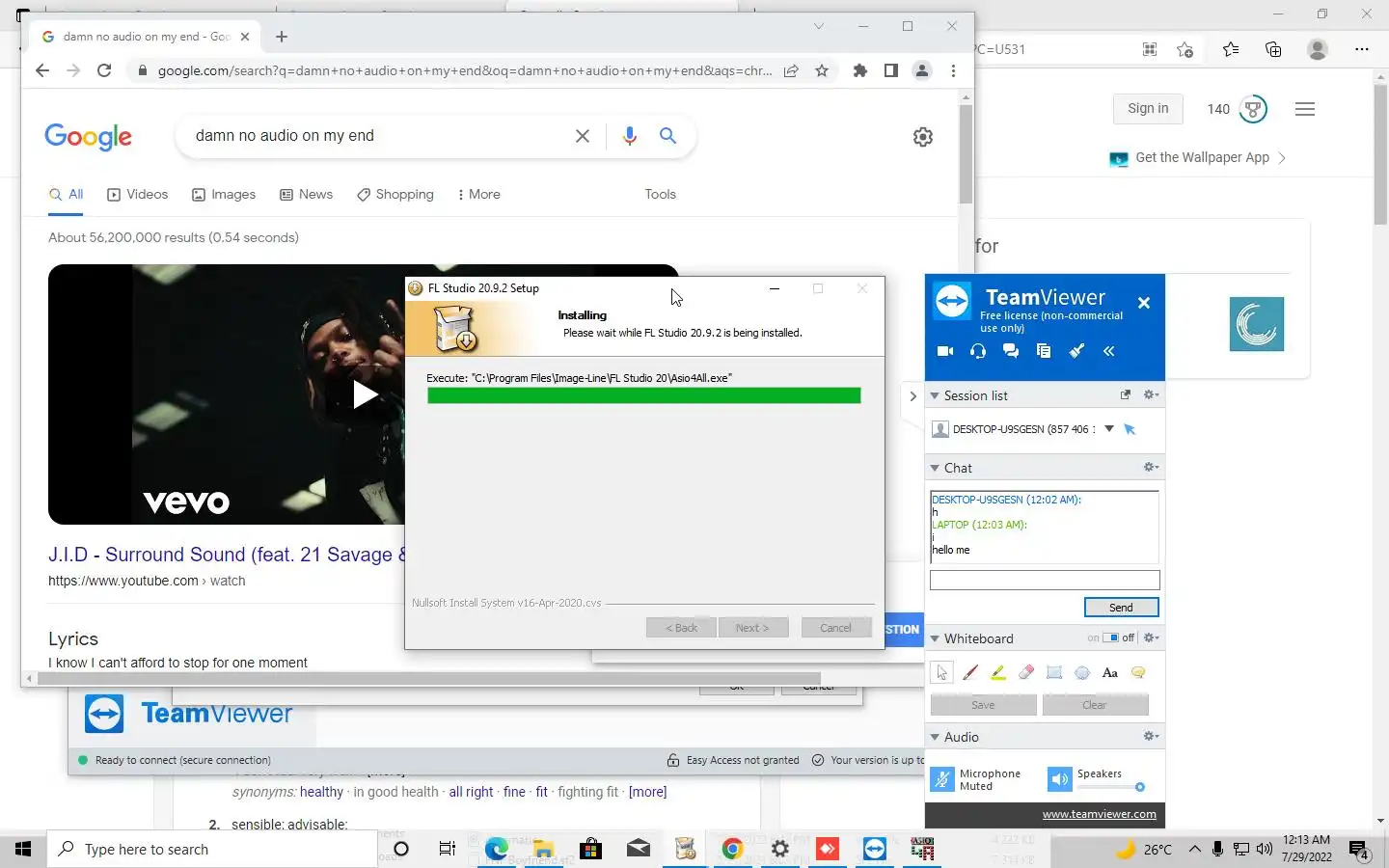
Task: Open Whiteboard gear settings menu
Action: click(x=1151, y=637)
